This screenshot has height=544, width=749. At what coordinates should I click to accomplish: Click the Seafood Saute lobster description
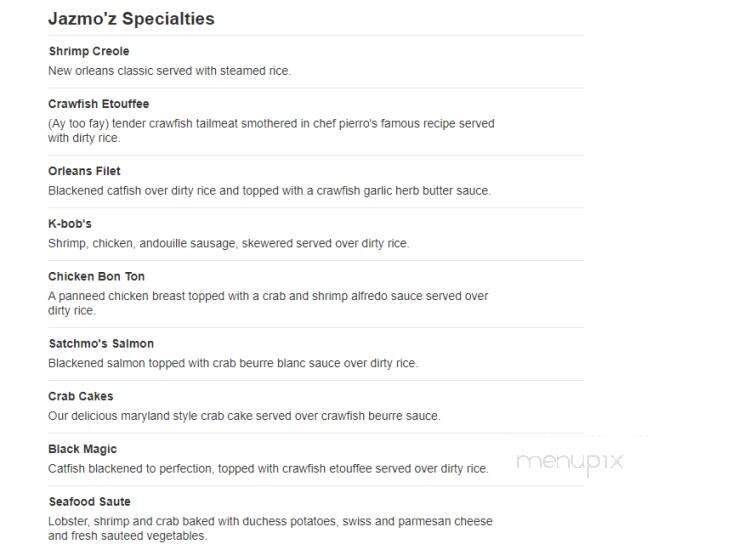pyautogui.click(x=270, y=528)
